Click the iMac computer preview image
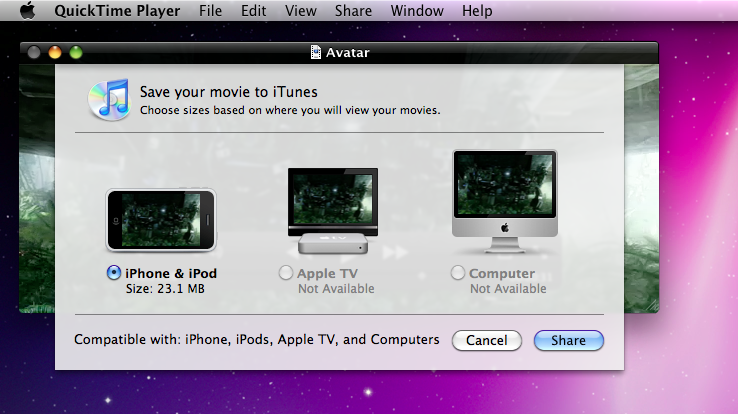The width and height of the screenshot is (738, 414). 505,201
